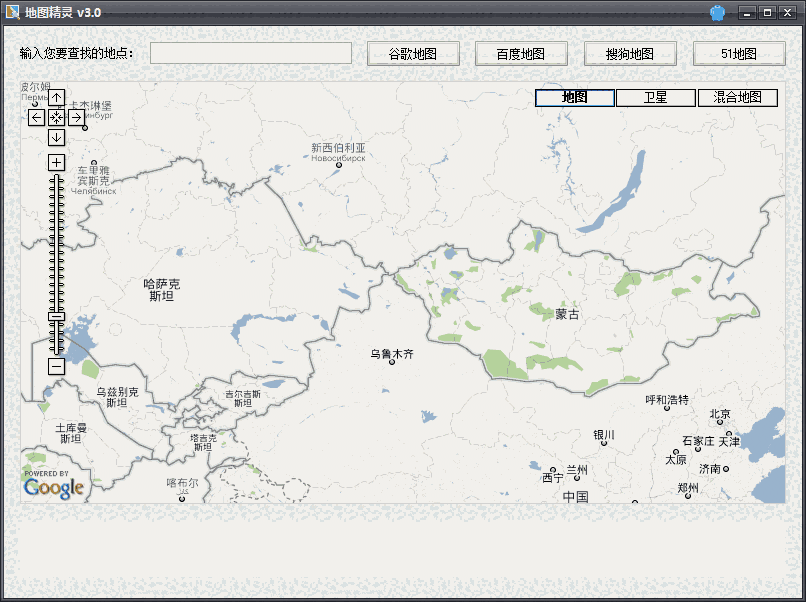The width and height of the screenshot is (806, 602).
Task: Pan the map left with arrow
Action: click(37, 118)
